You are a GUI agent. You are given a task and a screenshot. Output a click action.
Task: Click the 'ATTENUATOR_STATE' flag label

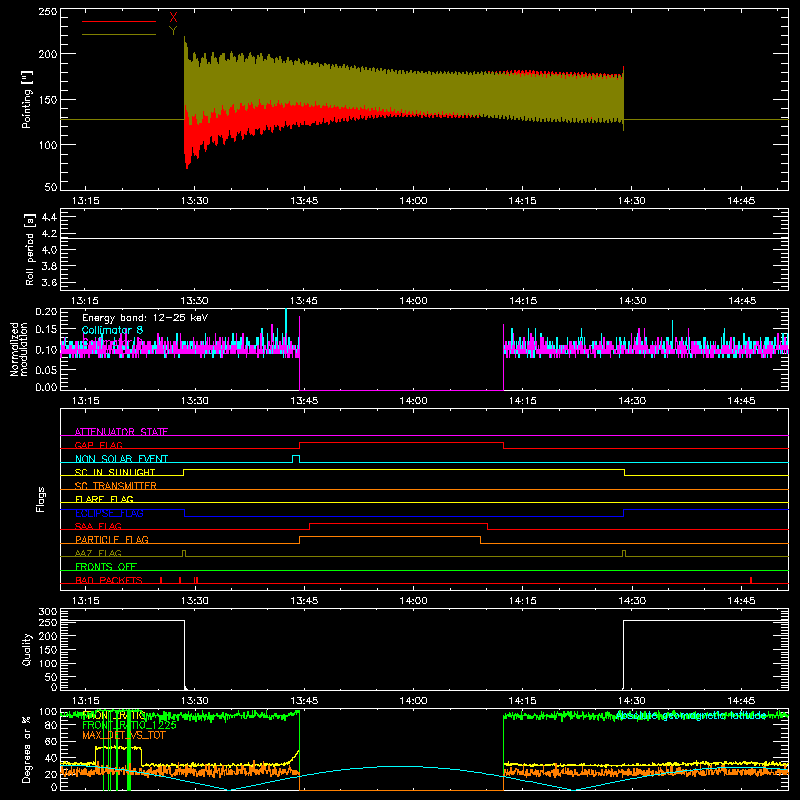[x=121, y=432]
